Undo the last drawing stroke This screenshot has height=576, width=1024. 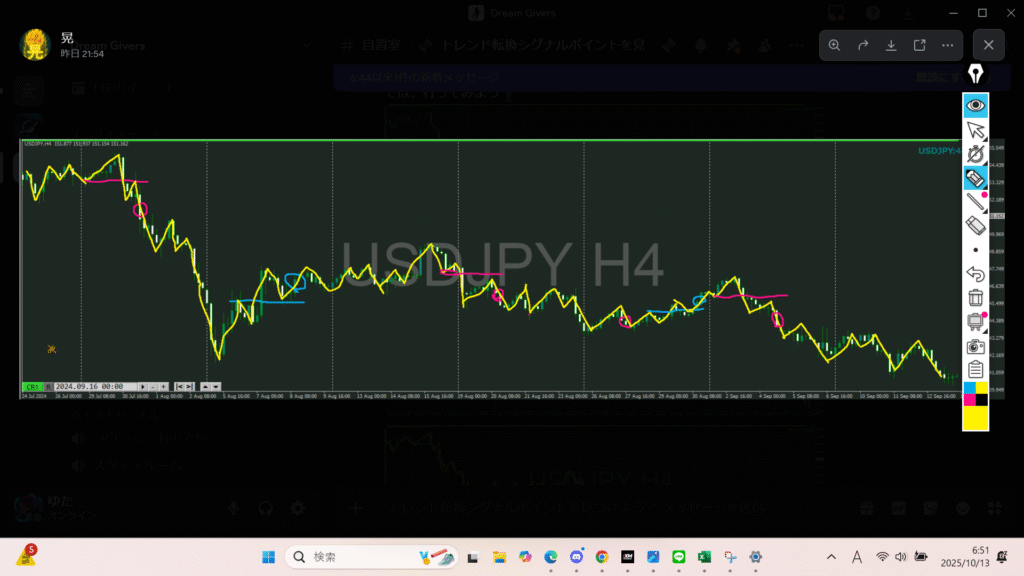click(975, 274)
